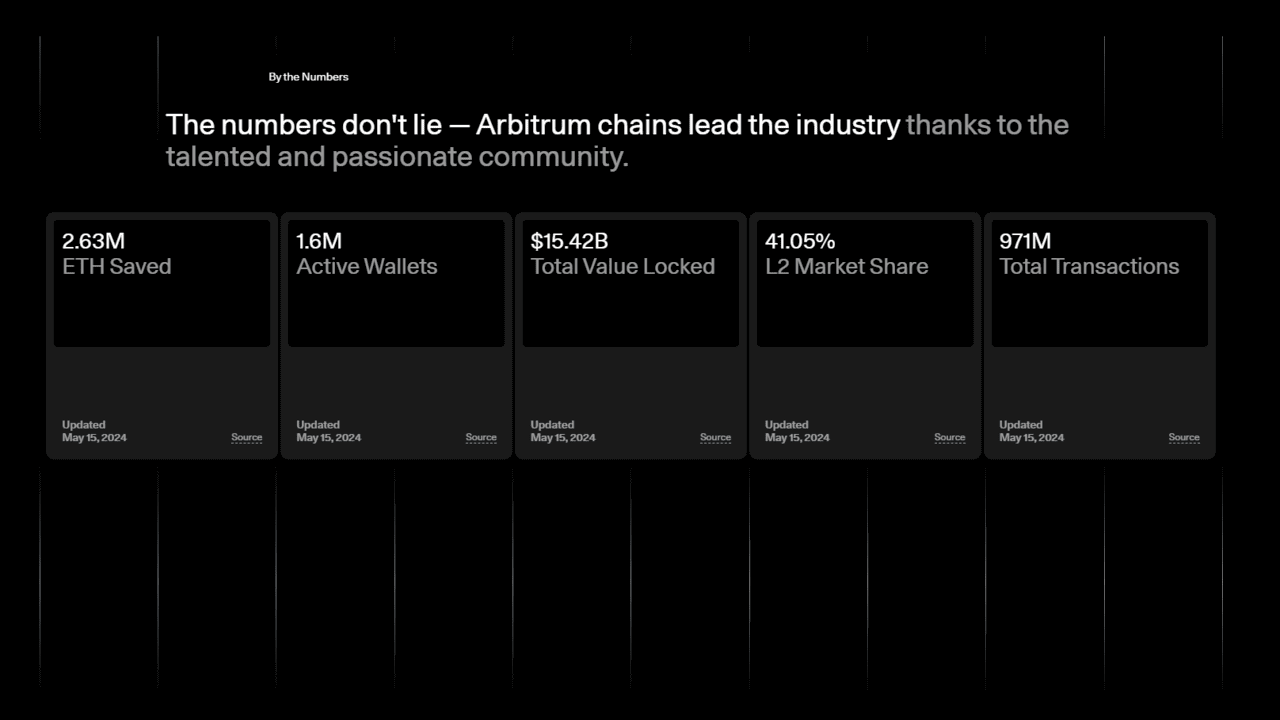Click the "Total Transactions" label
The image size is (1280, 720).
tap(1089, 266)
